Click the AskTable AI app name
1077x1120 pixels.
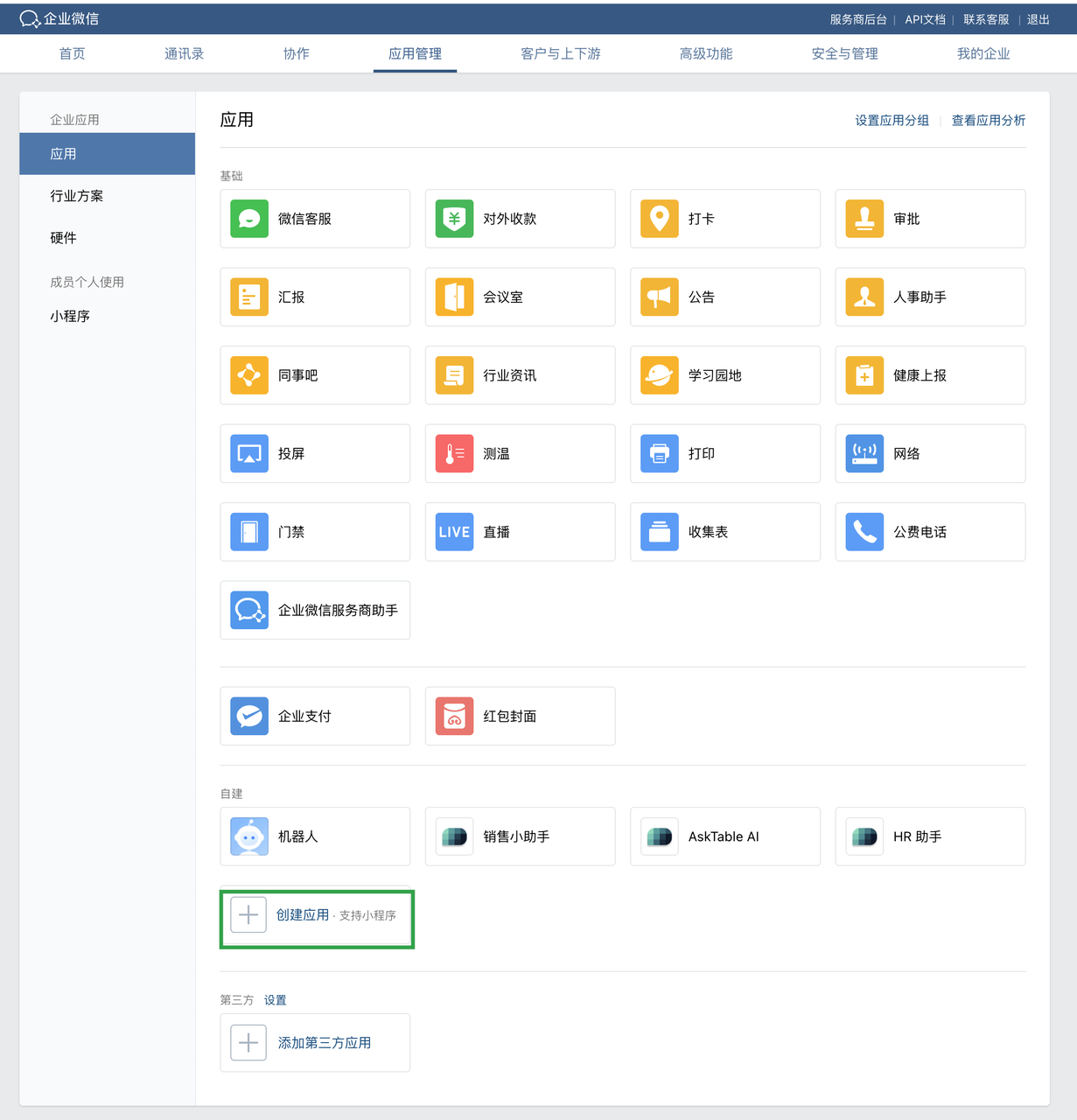724,836
